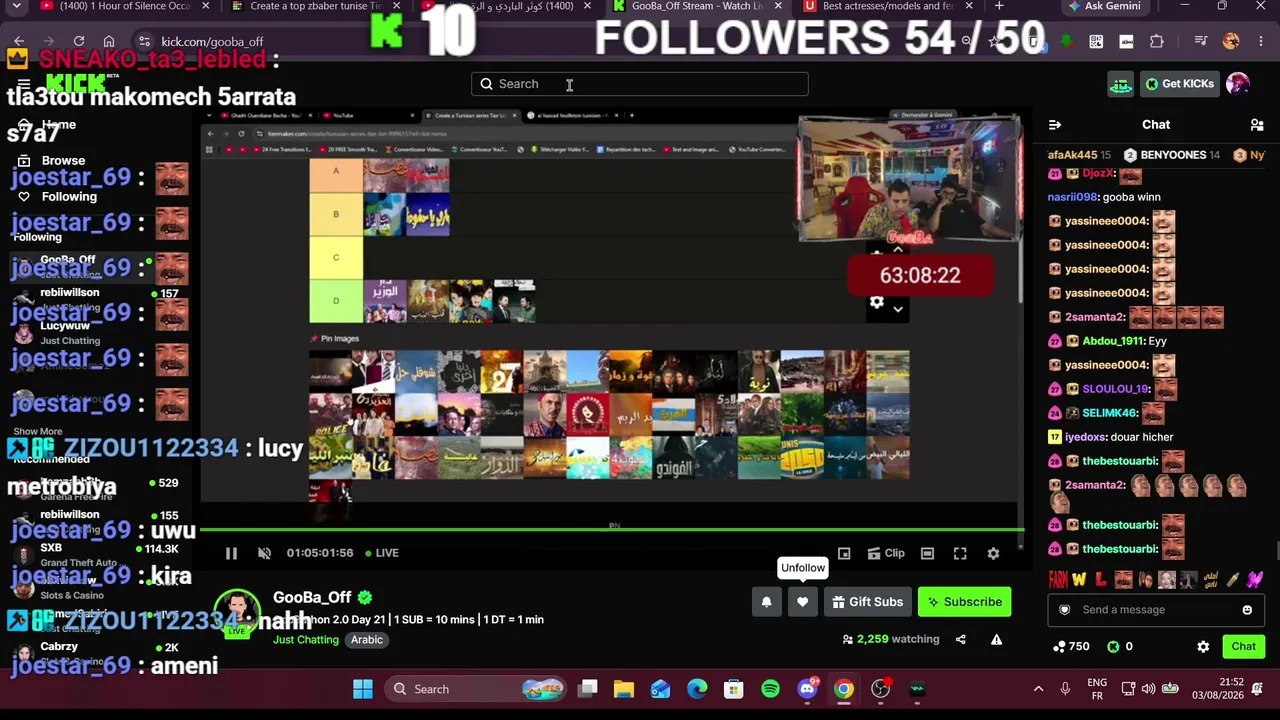Unfollow GooBa_Off with the heart button
This screenshot has height=720, width=1280.
pyautogui.click(x=802, y=602)
